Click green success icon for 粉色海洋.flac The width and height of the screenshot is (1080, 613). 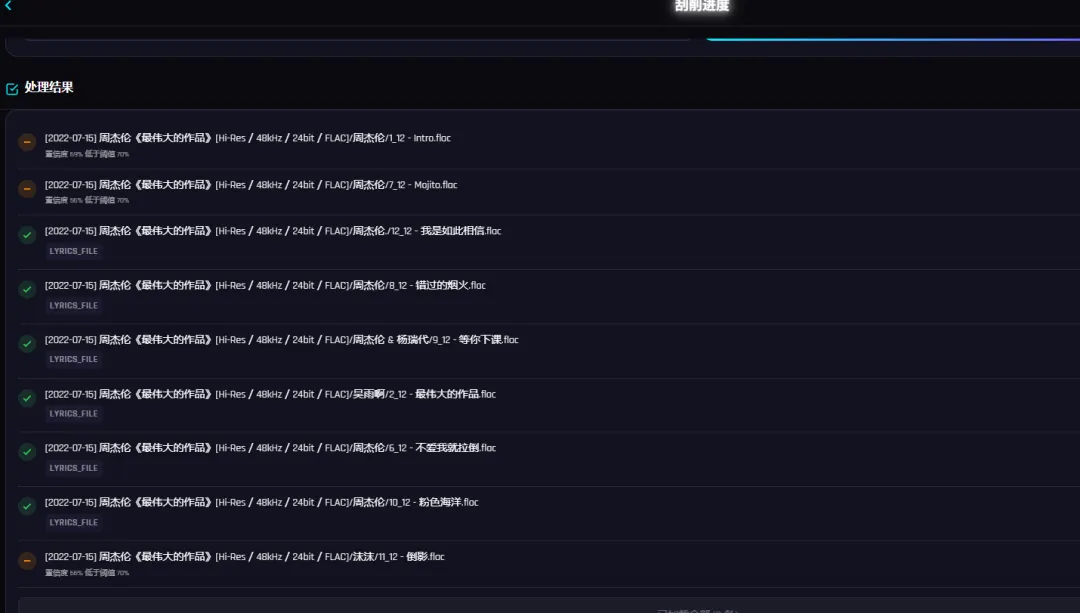point(27,506)
